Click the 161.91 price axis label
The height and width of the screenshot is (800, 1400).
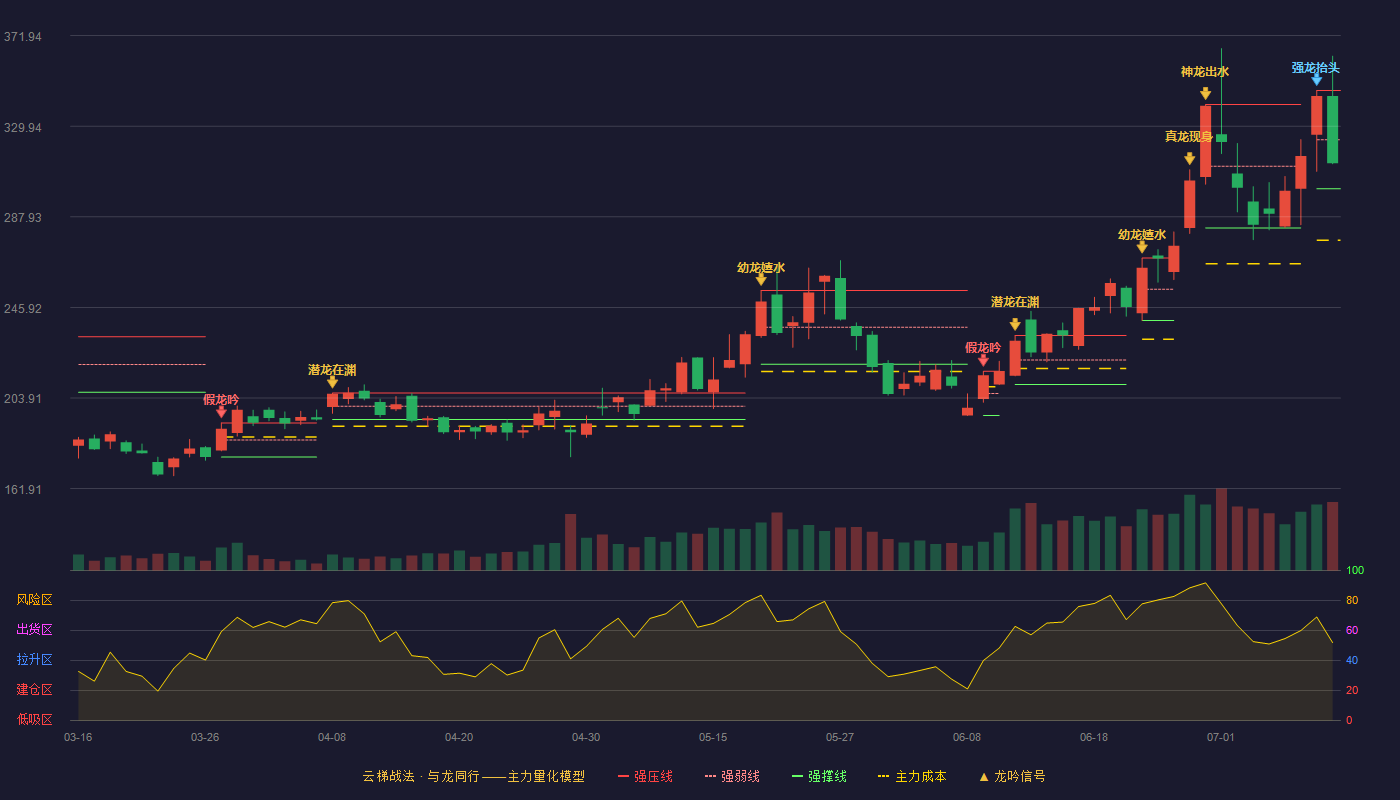[22, 490]
